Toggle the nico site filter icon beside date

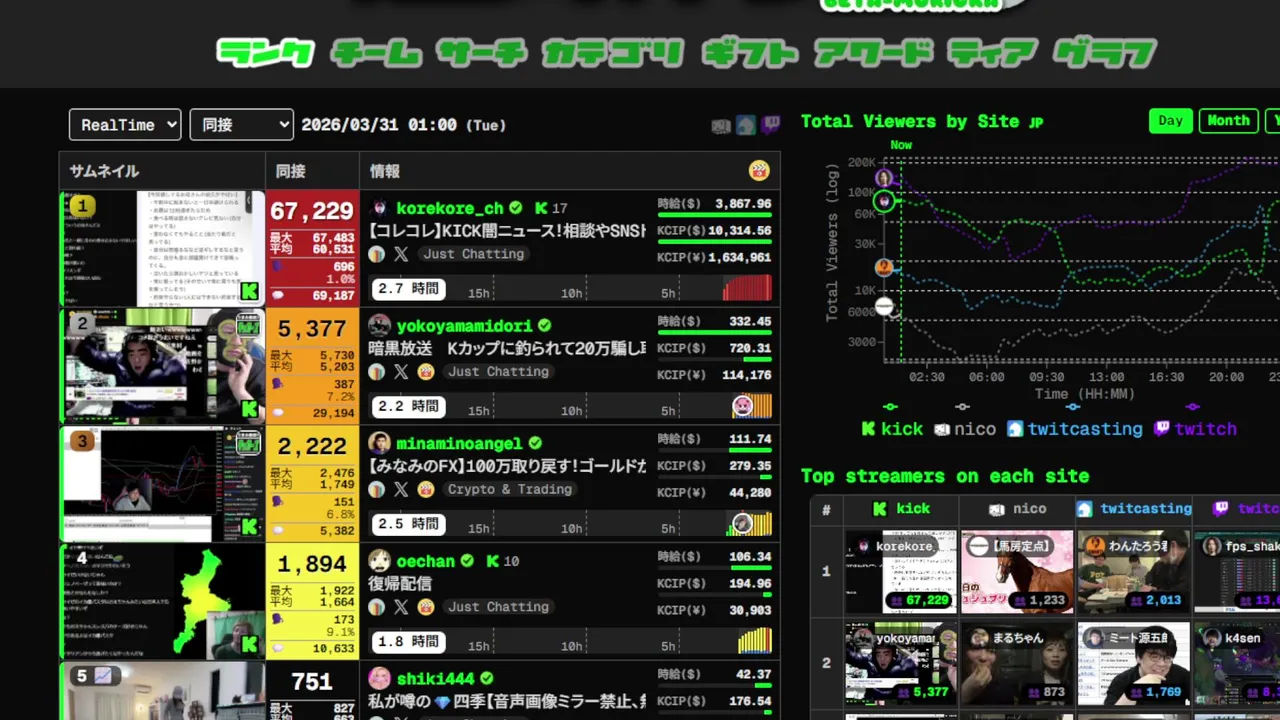[721, 125]
